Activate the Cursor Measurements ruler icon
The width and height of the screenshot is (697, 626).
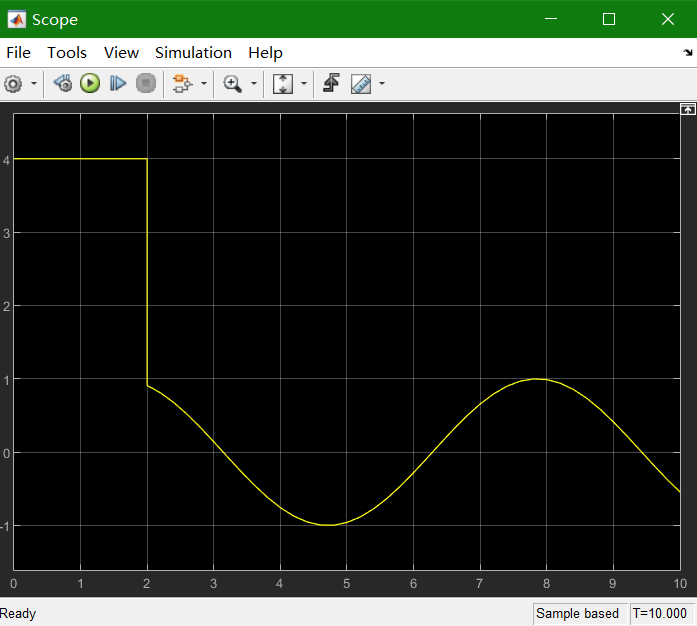pyautogui.click(x=361, y=83)
